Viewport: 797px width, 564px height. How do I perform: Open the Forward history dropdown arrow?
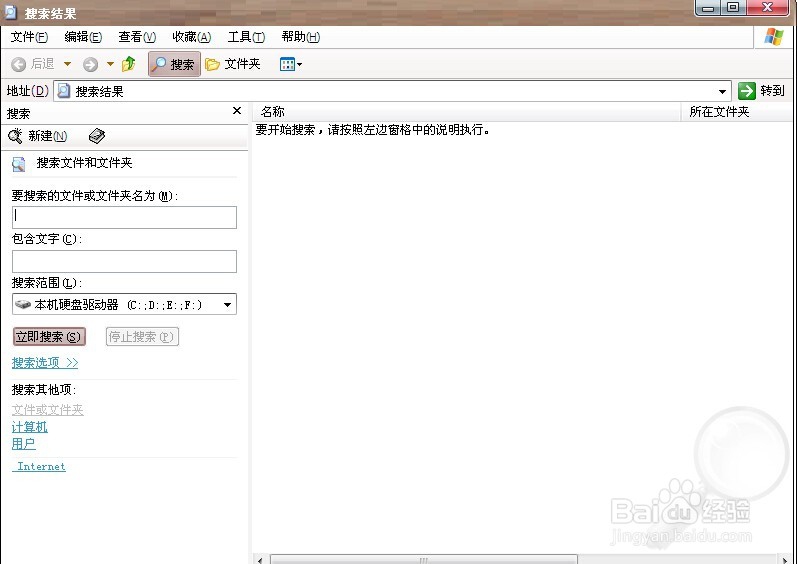tap(110, 64)
